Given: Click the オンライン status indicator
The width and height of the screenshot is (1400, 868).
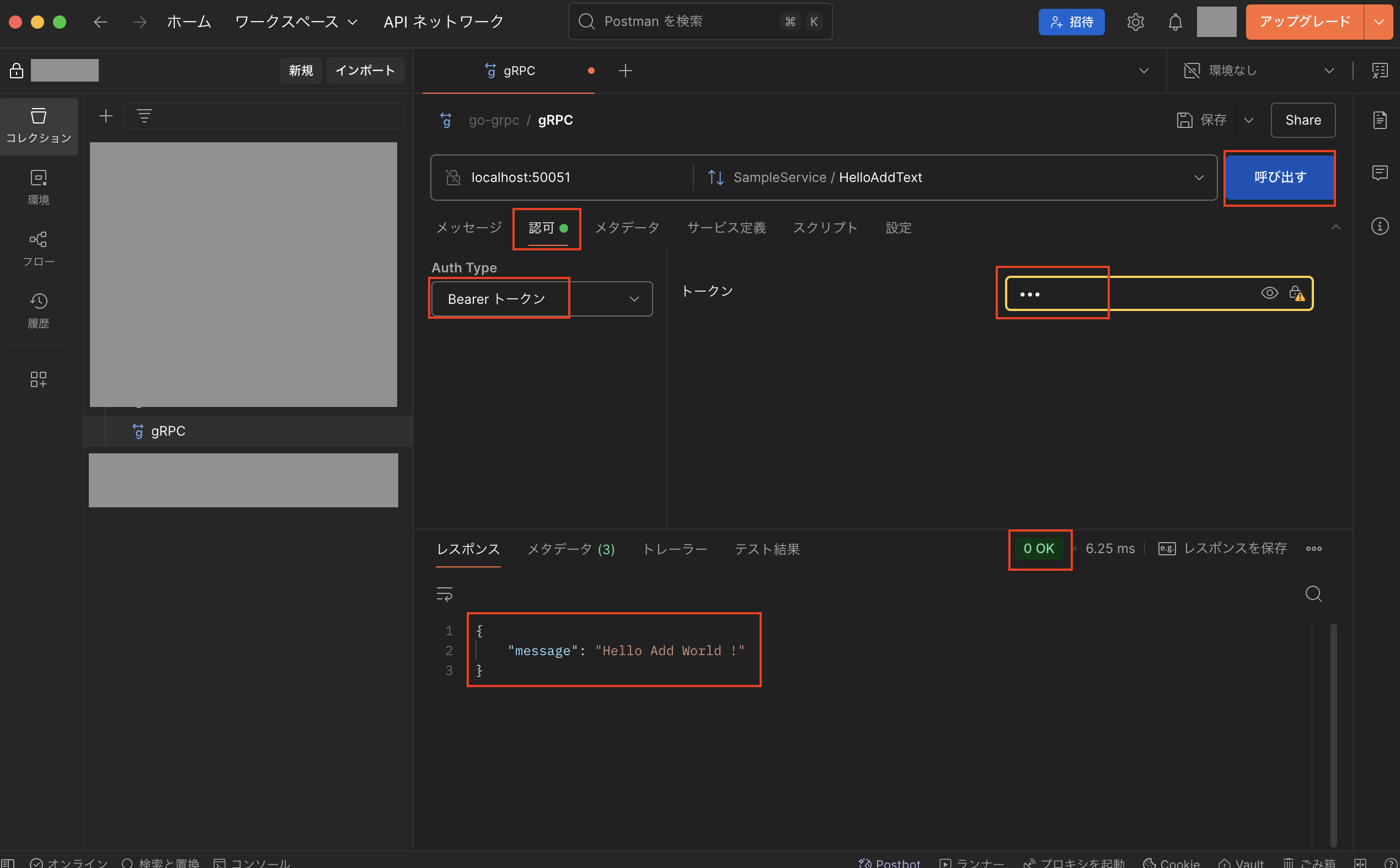Looking at the screenshot, I should (x=69, y=863).
